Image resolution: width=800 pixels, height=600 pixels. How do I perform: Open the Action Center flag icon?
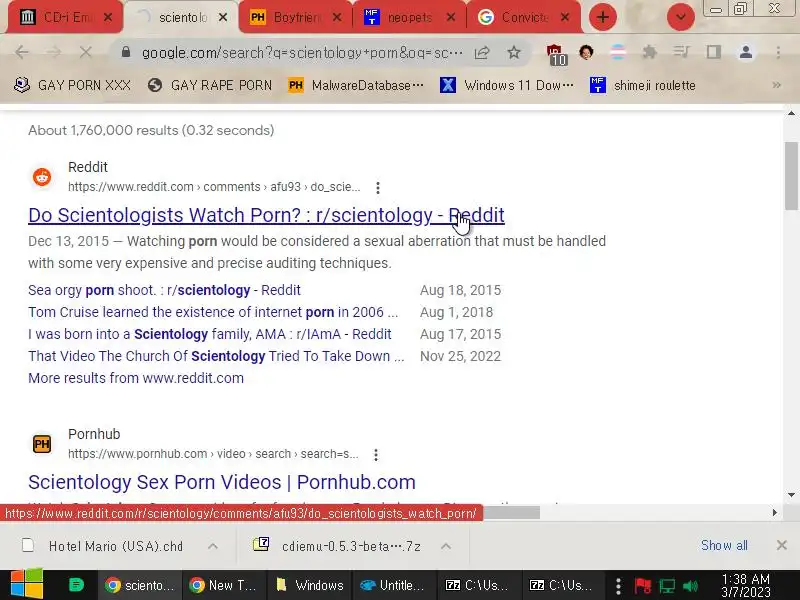coord(642,586)
